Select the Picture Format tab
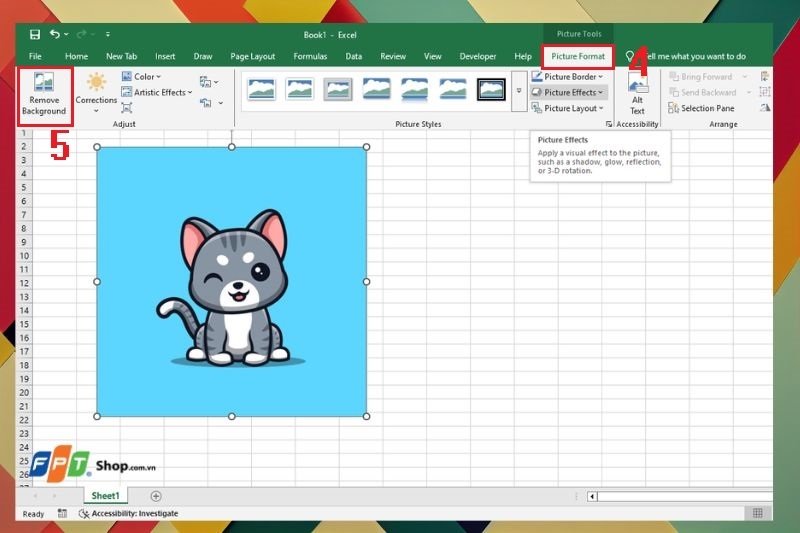 [578, 56]
